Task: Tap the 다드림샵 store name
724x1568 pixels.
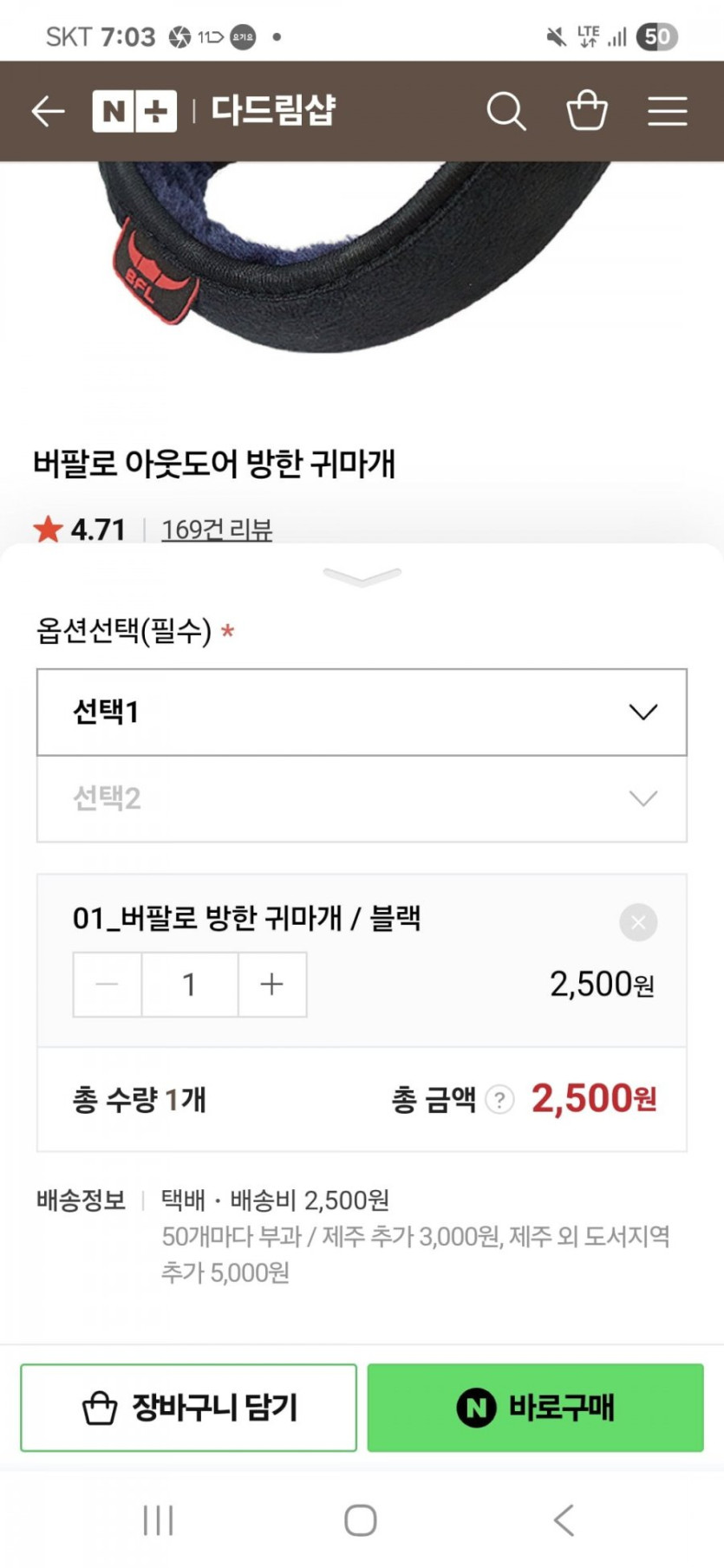Action: 274,111
